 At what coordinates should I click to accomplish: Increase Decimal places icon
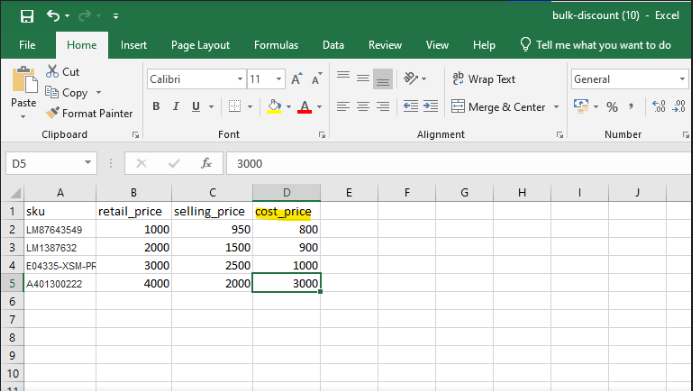pos(659,106)
